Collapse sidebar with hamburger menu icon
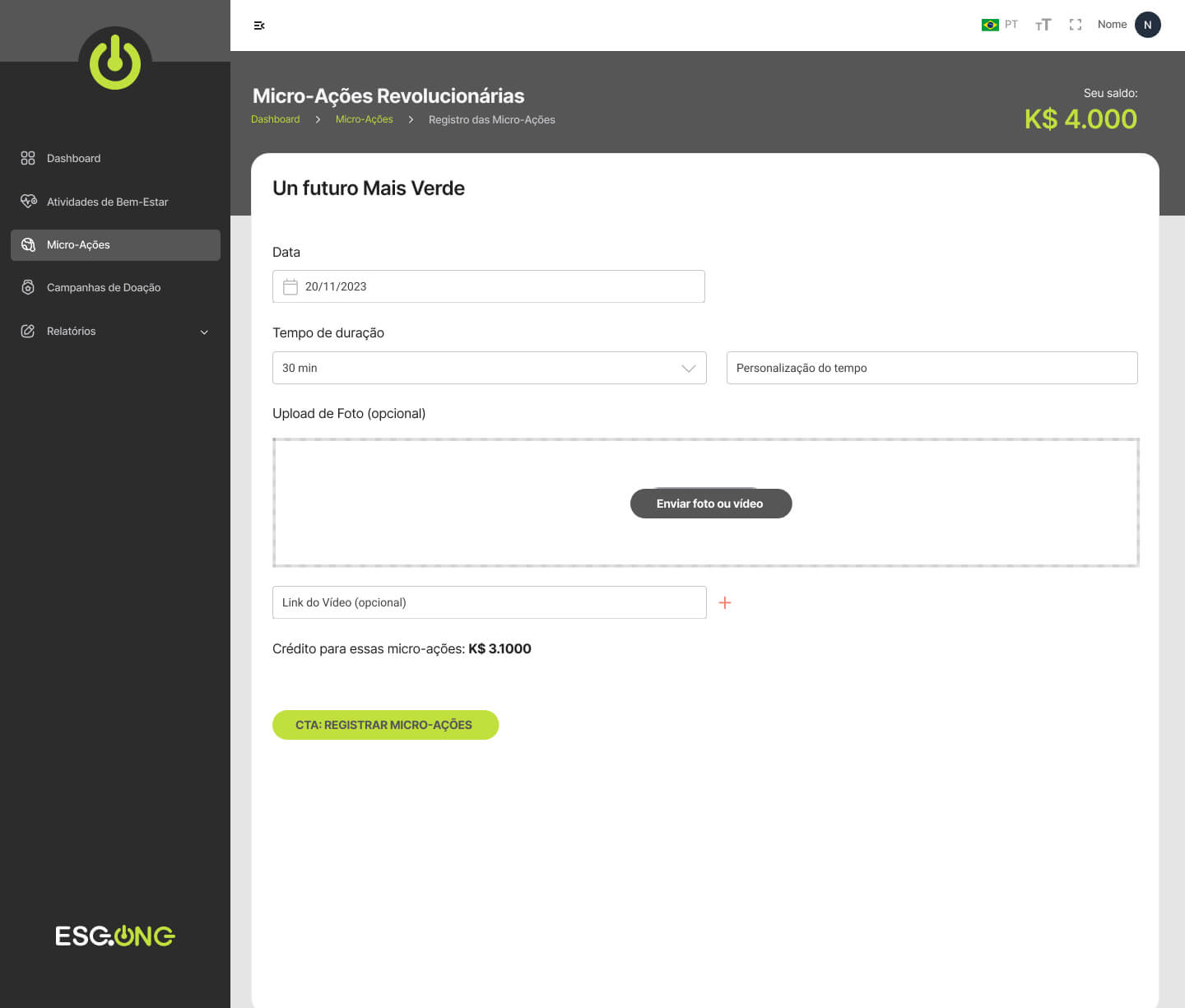1185x1008 pixels. coord(259,26)
